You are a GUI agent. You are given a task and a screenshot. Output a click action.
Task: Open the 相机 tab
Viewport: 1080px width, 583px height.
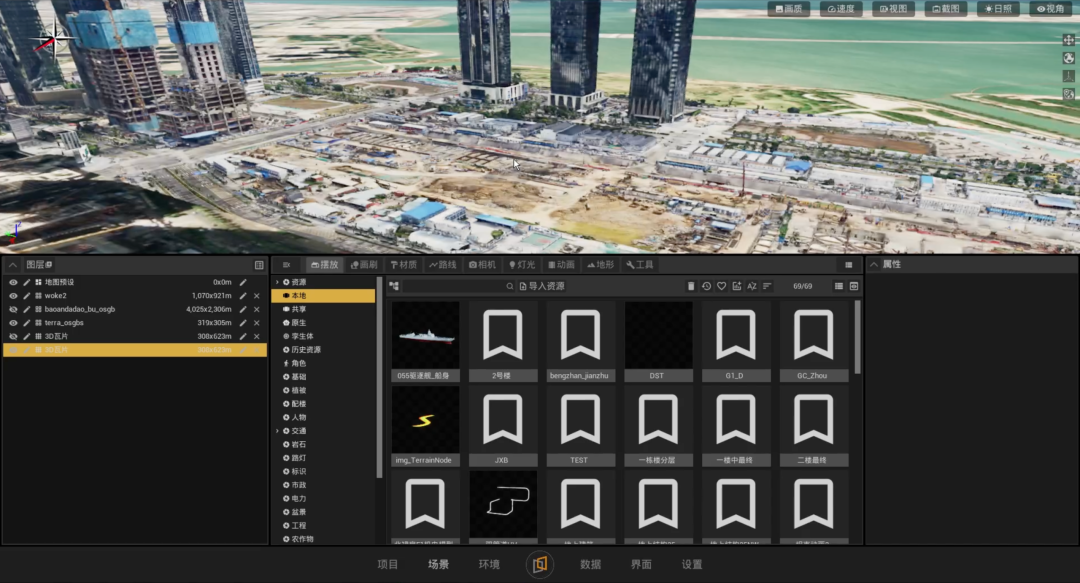click(482, 265)
